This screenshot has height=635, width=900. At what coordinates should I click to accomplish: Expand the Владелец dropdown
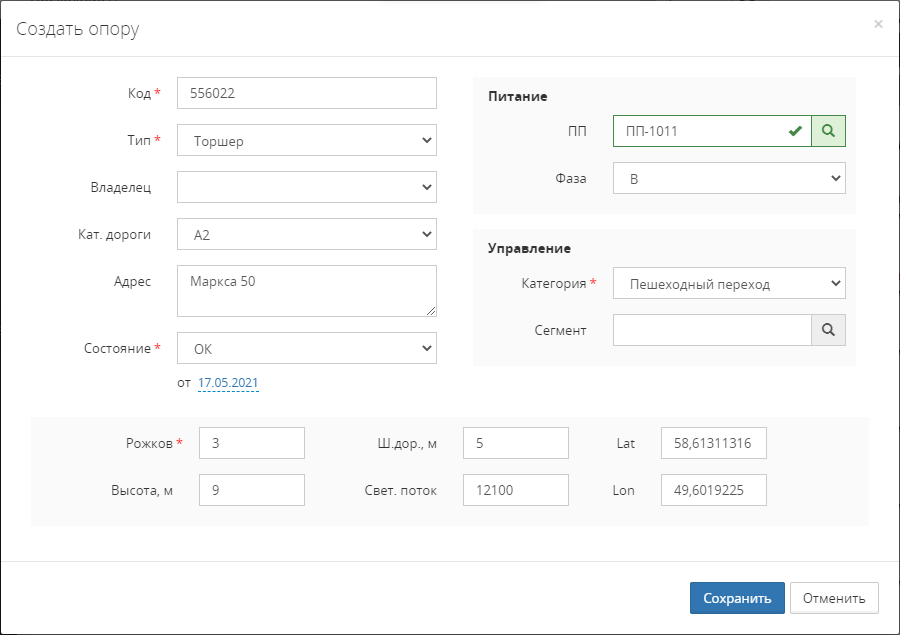coord(306,187)
